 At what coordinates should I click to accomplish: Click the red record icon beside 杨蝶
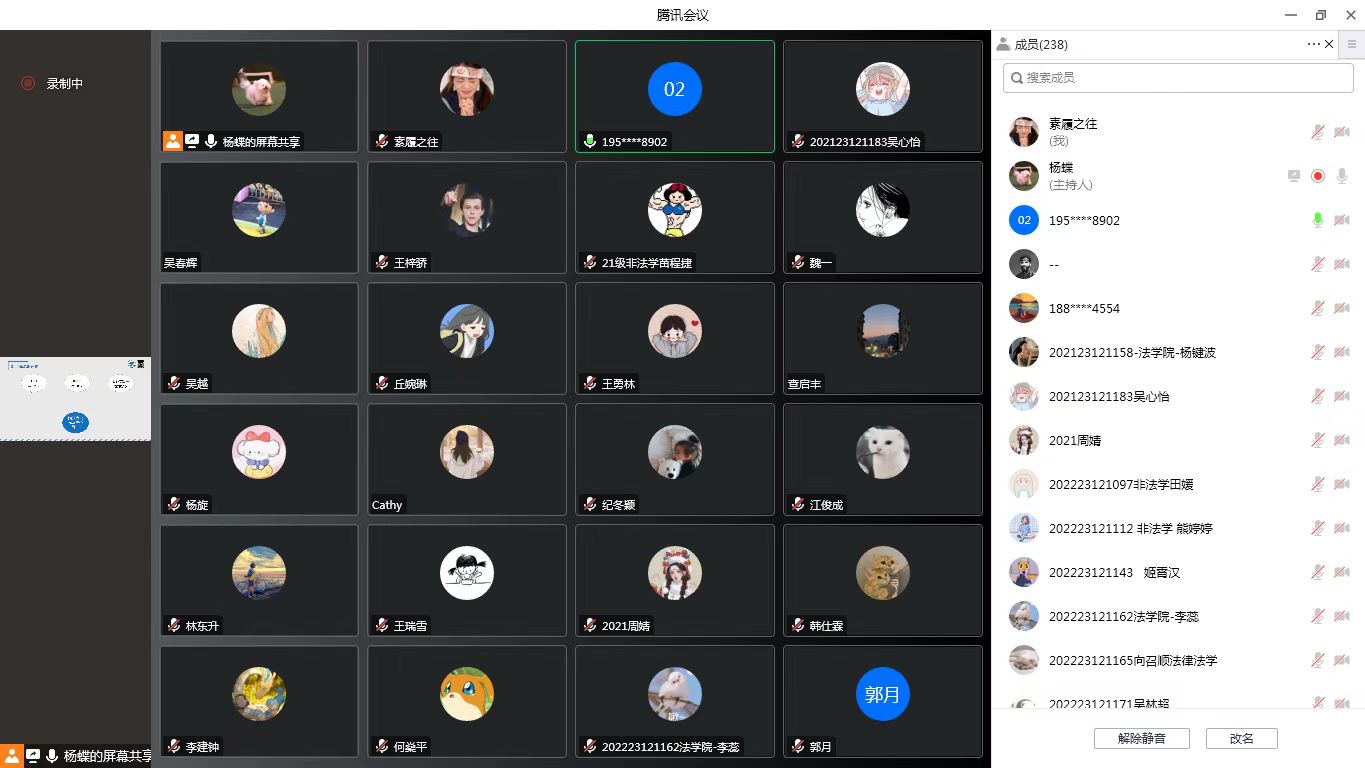coord(1318,176)
